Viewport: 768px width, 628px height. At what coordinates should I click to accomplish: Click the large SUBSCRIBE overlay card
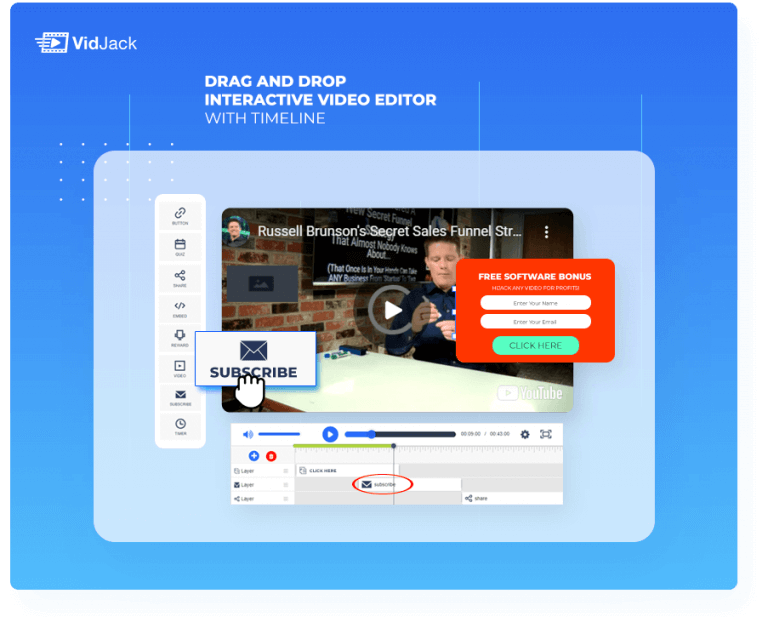click(x=255, y=359)
